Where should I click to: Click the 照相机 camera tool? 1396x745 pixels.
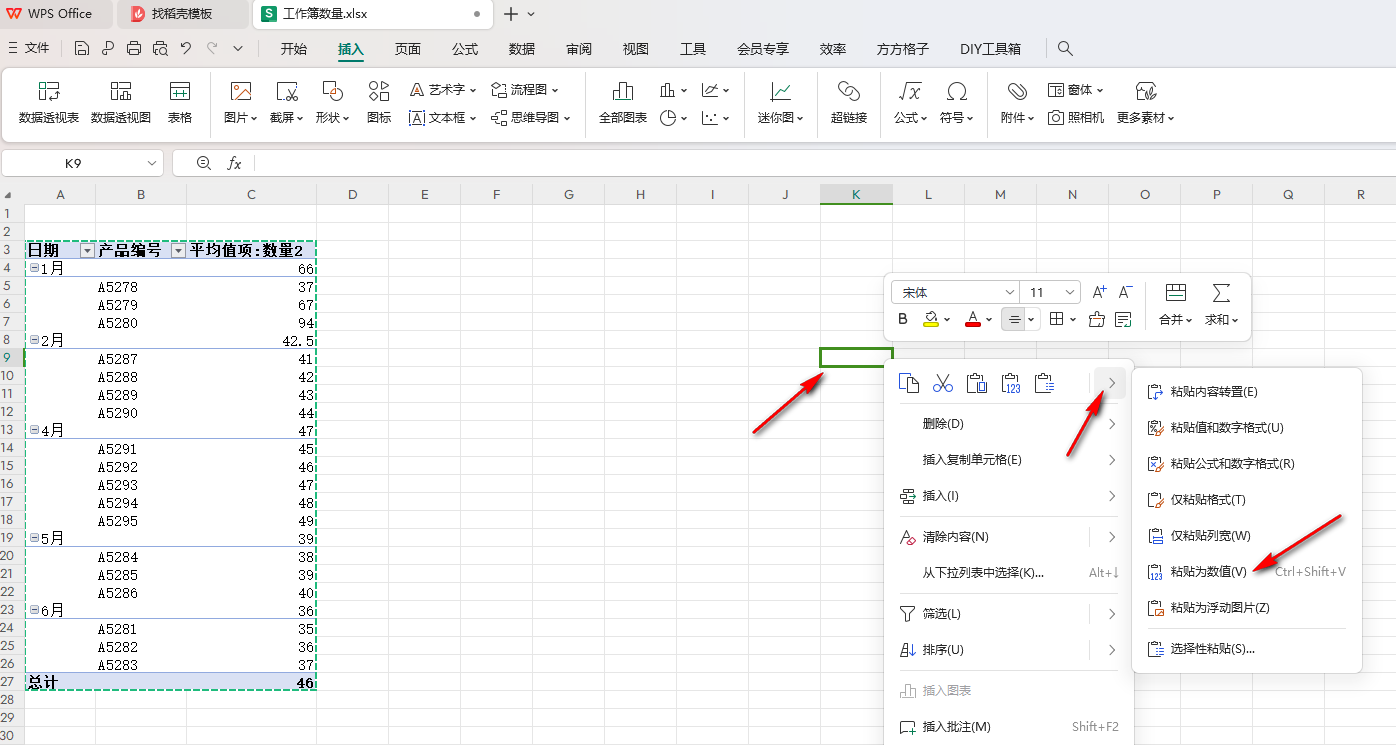1076,117
